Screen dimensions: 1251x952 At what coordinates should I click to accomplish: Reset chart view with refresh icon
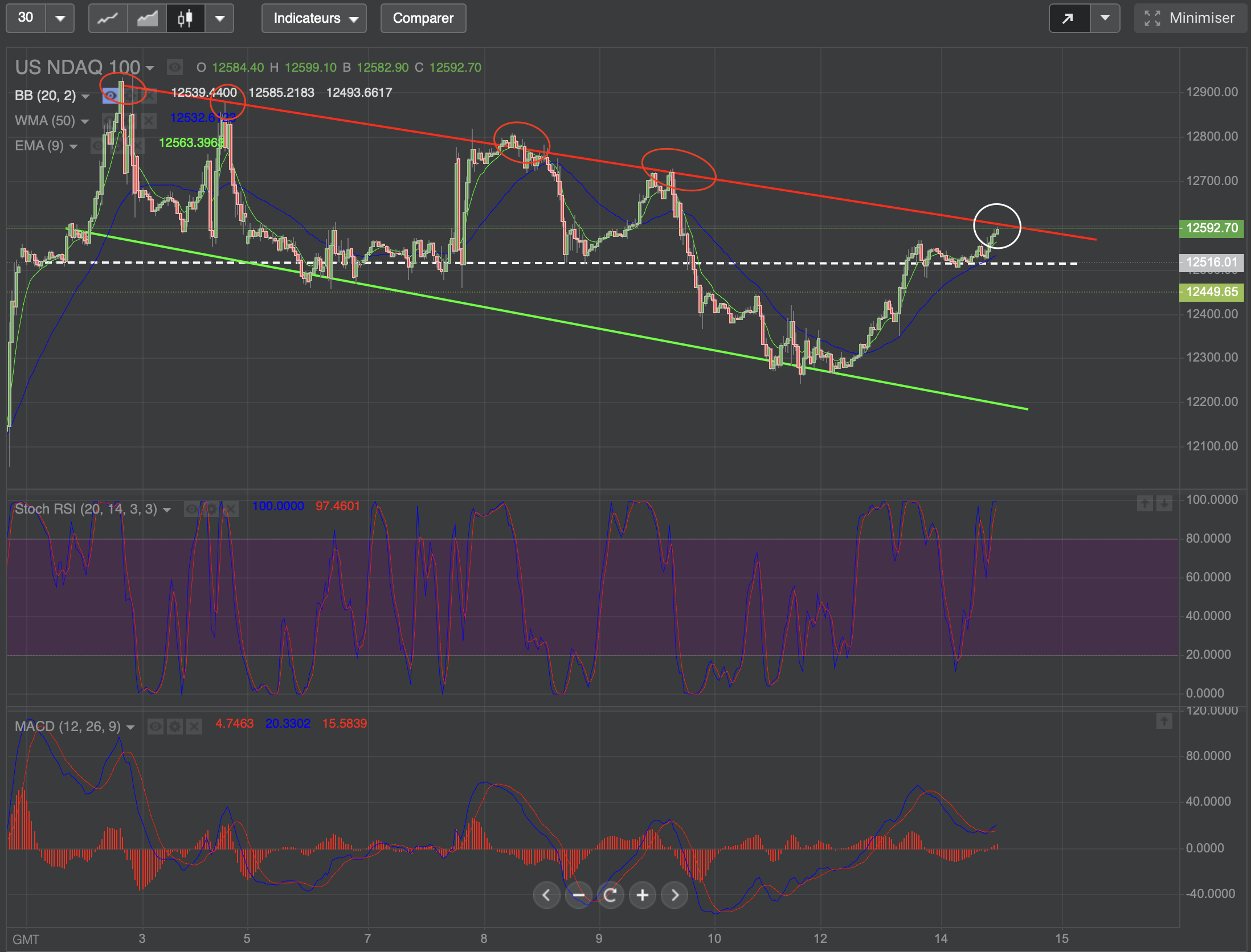610,895
